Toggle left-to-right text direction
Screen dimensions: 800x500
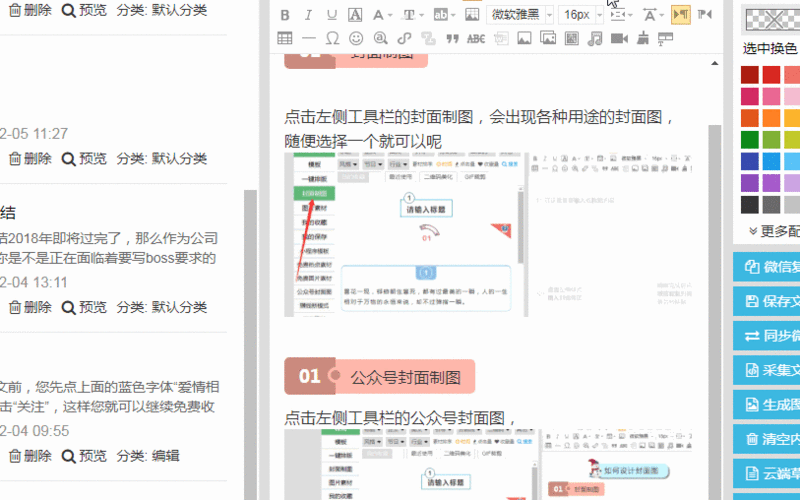coord(681,15)
